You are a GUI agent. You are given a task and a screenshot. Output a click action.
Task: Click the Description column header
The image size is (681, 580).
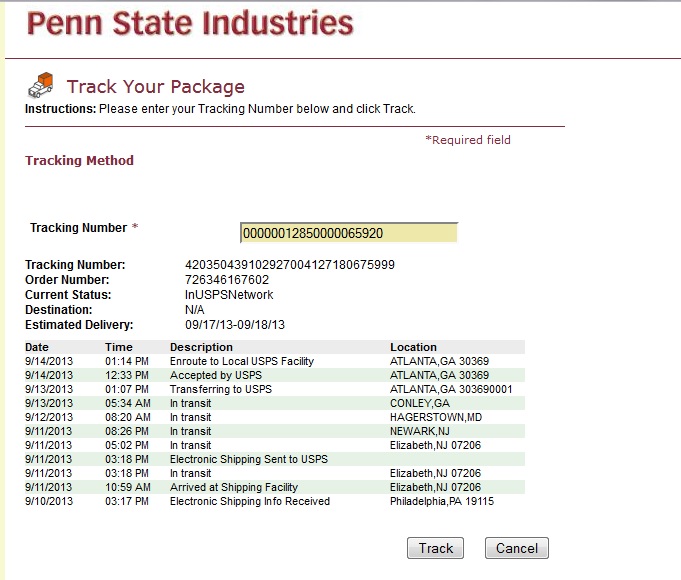[201, 347]
